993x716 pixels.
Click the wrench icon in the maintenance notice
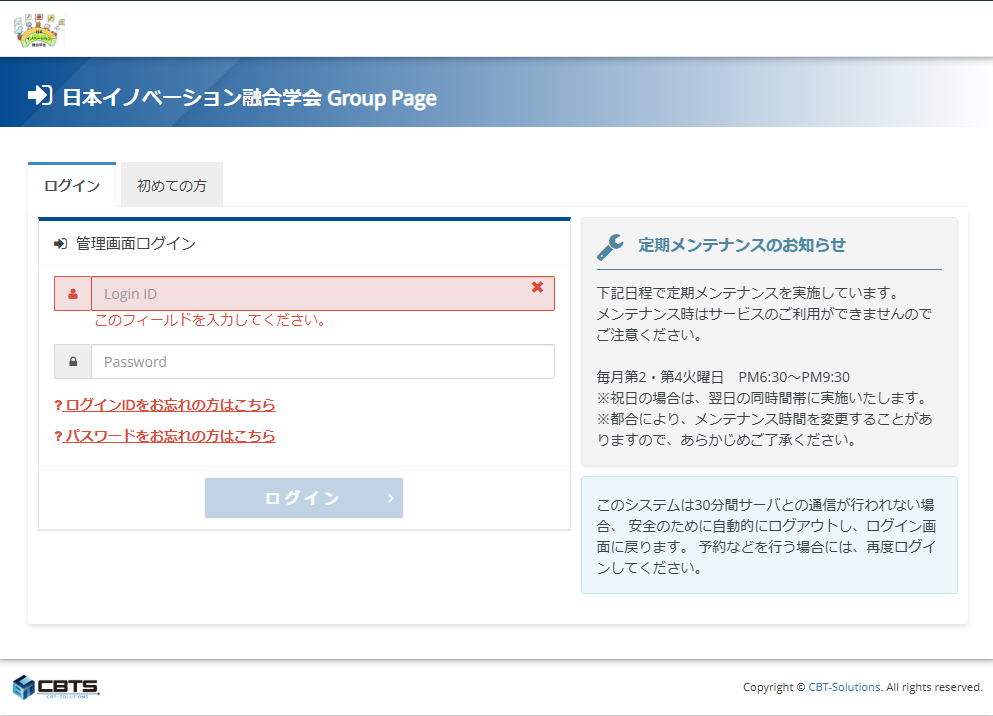click(610, 246)
